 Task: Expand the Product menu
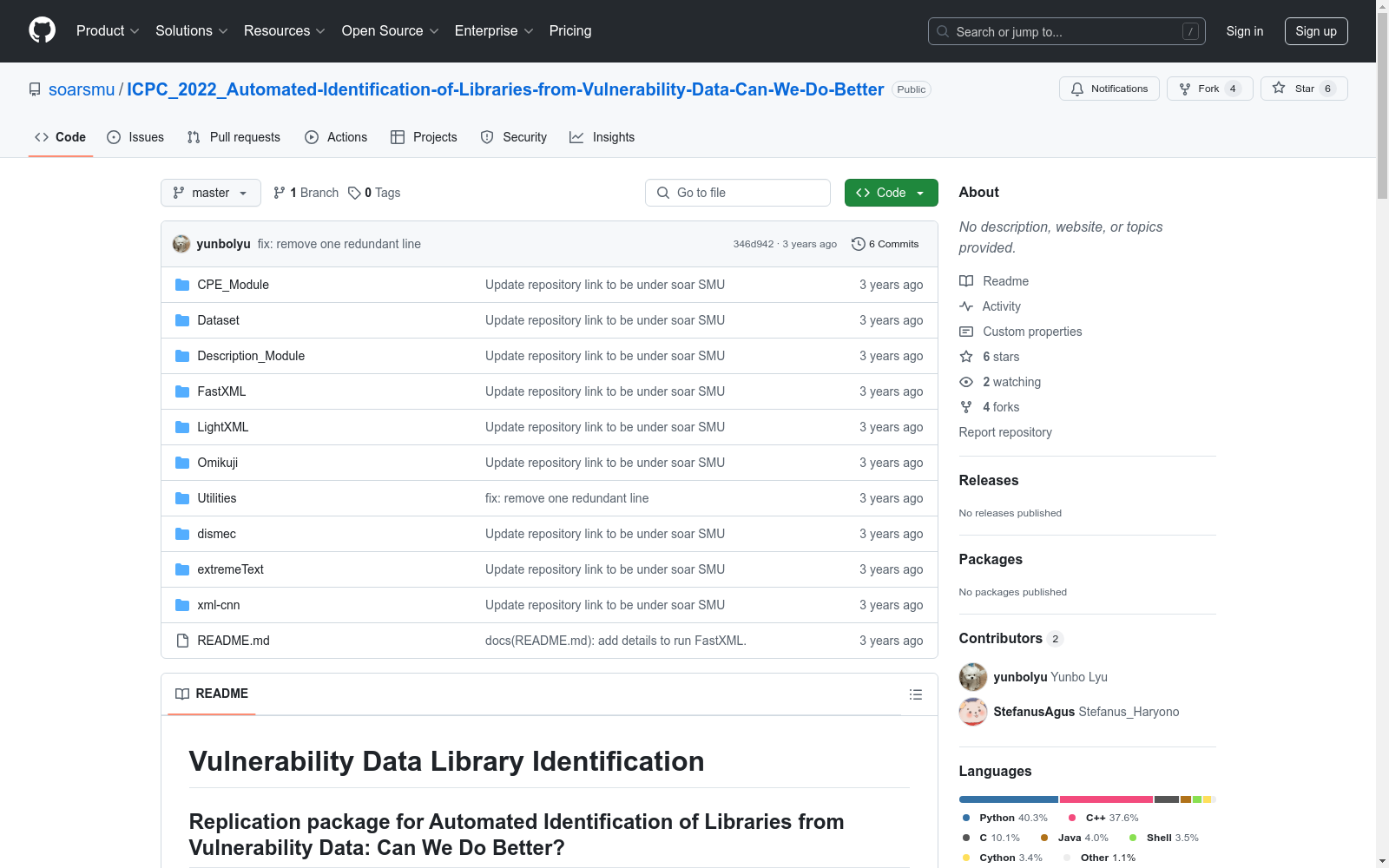pyautogui.click(x=108, y=30)
